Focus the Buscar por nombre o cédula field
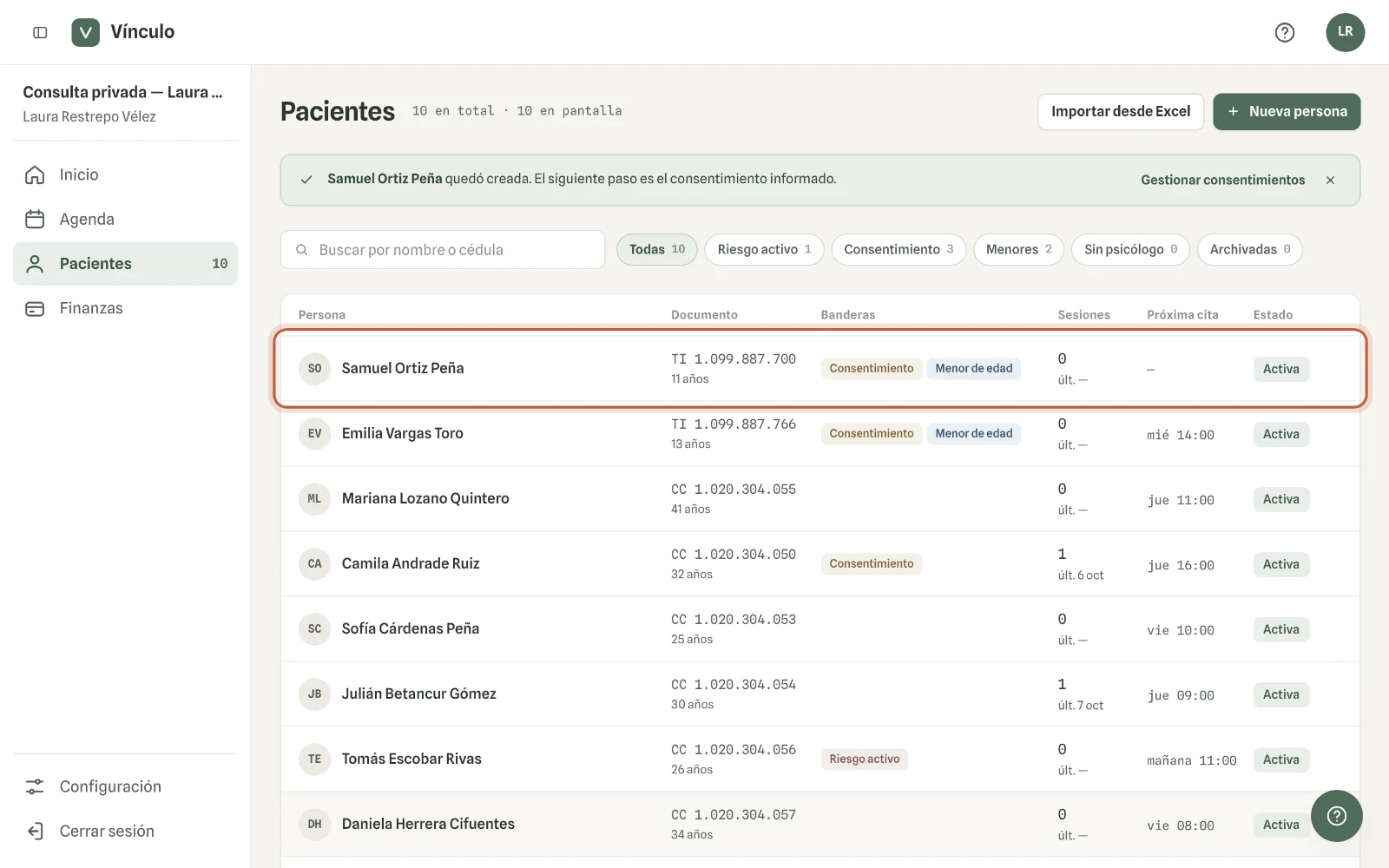Image resolution: width=1389 pixels, height=868 pixels. tap(443, 249)
